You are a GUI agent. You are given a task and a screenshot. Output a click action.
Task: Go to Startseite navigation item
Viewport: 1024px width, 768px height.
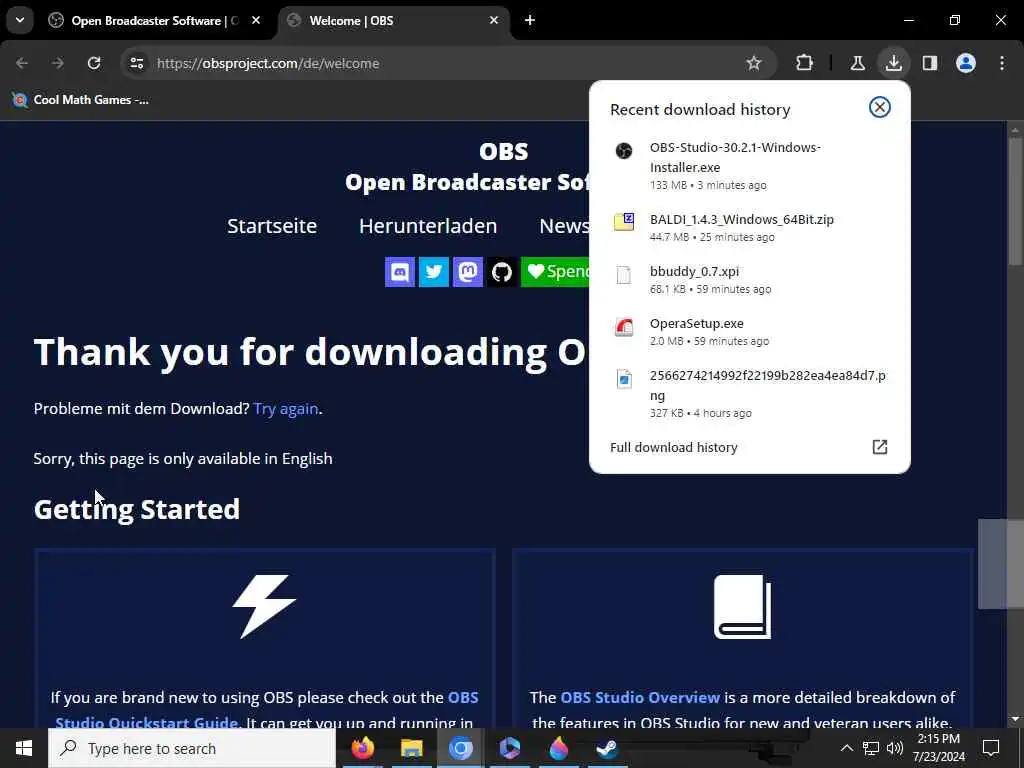272,225
